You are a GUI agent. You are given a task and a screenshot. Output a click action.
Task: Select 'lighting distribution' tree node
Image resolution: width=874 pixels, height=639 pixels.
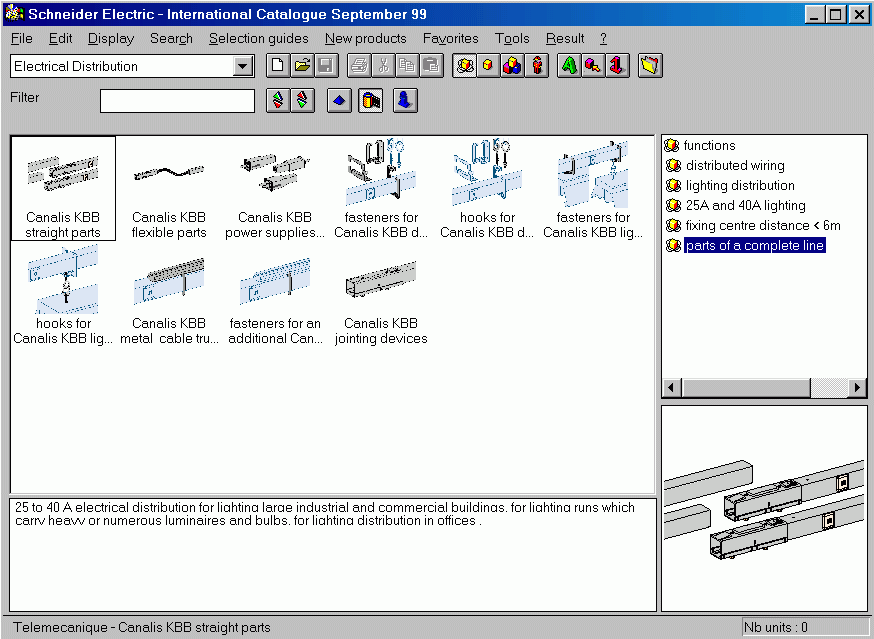tap(740, 186)
